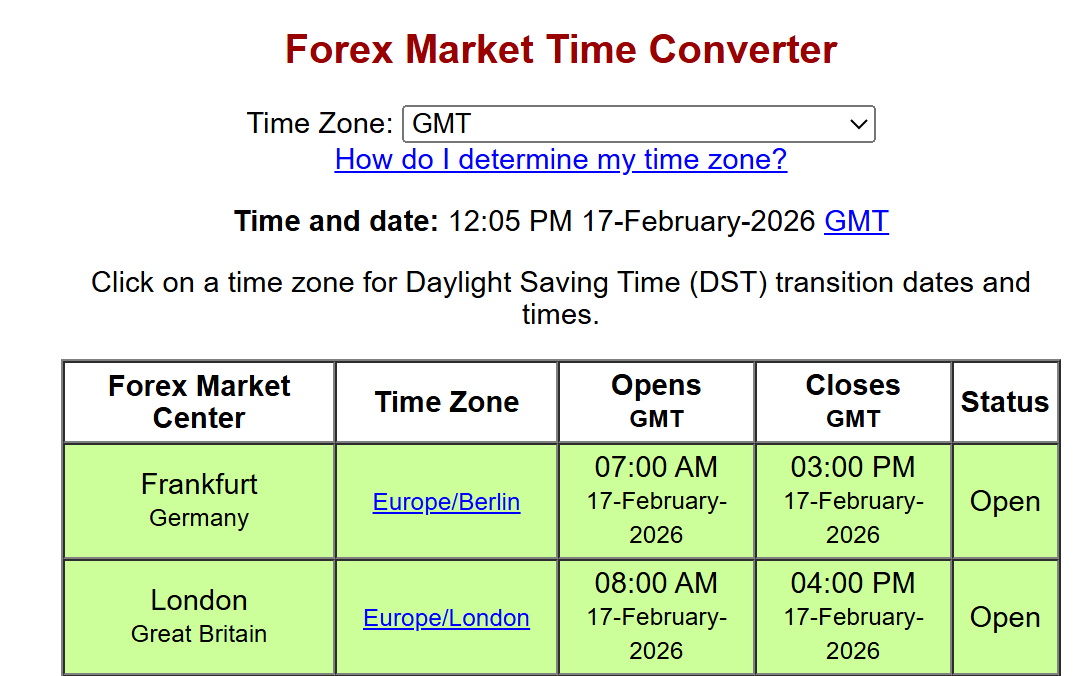
Task: Click the Forex Market Time Converter heading
Action: coord(561,49)
